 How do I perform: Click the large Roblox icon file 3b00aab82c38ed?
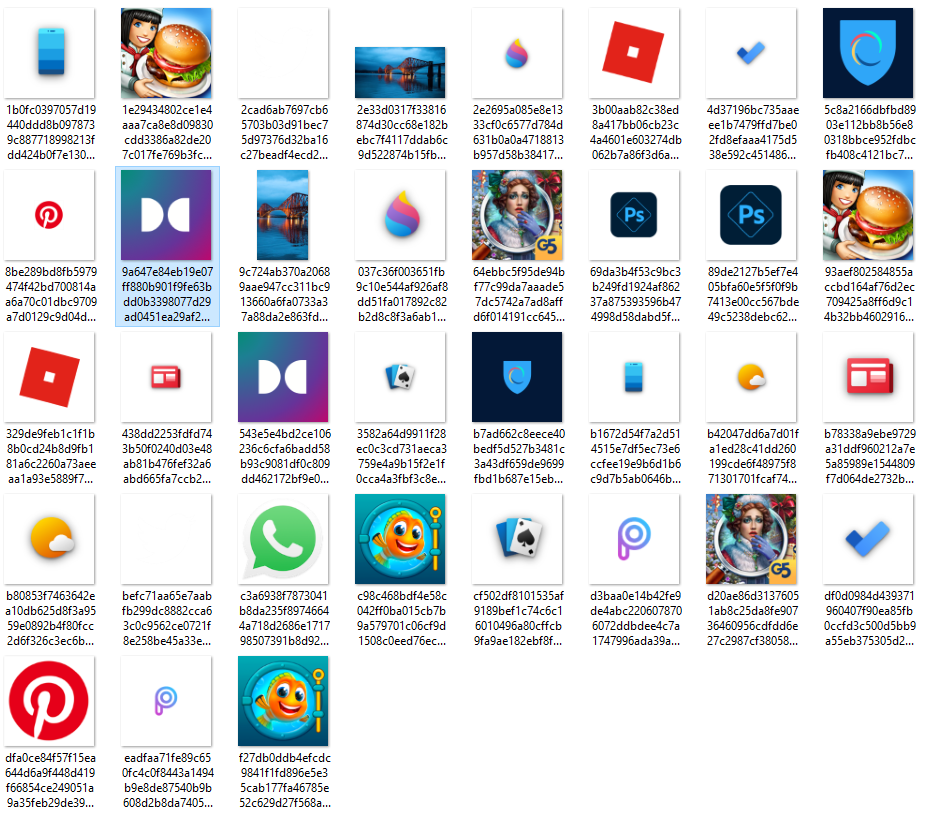(x=634, y=53)
